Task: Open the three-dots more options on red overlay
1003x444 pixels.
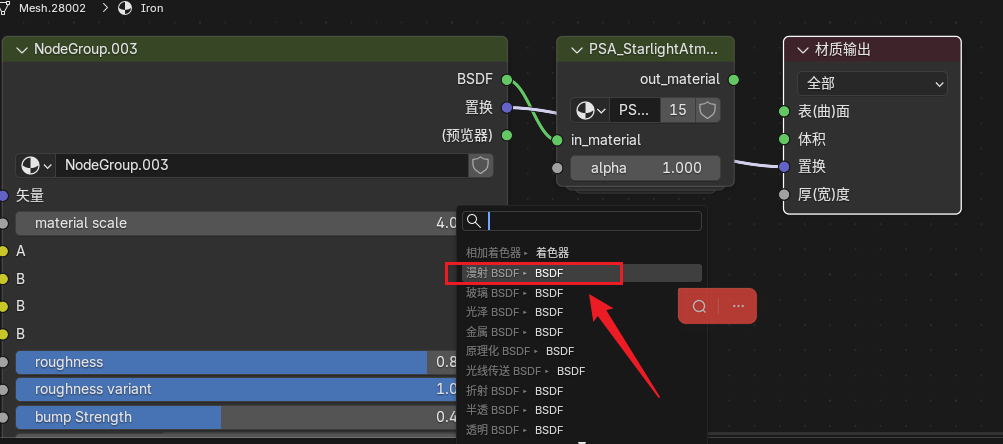Action: [x=738, y=307]
